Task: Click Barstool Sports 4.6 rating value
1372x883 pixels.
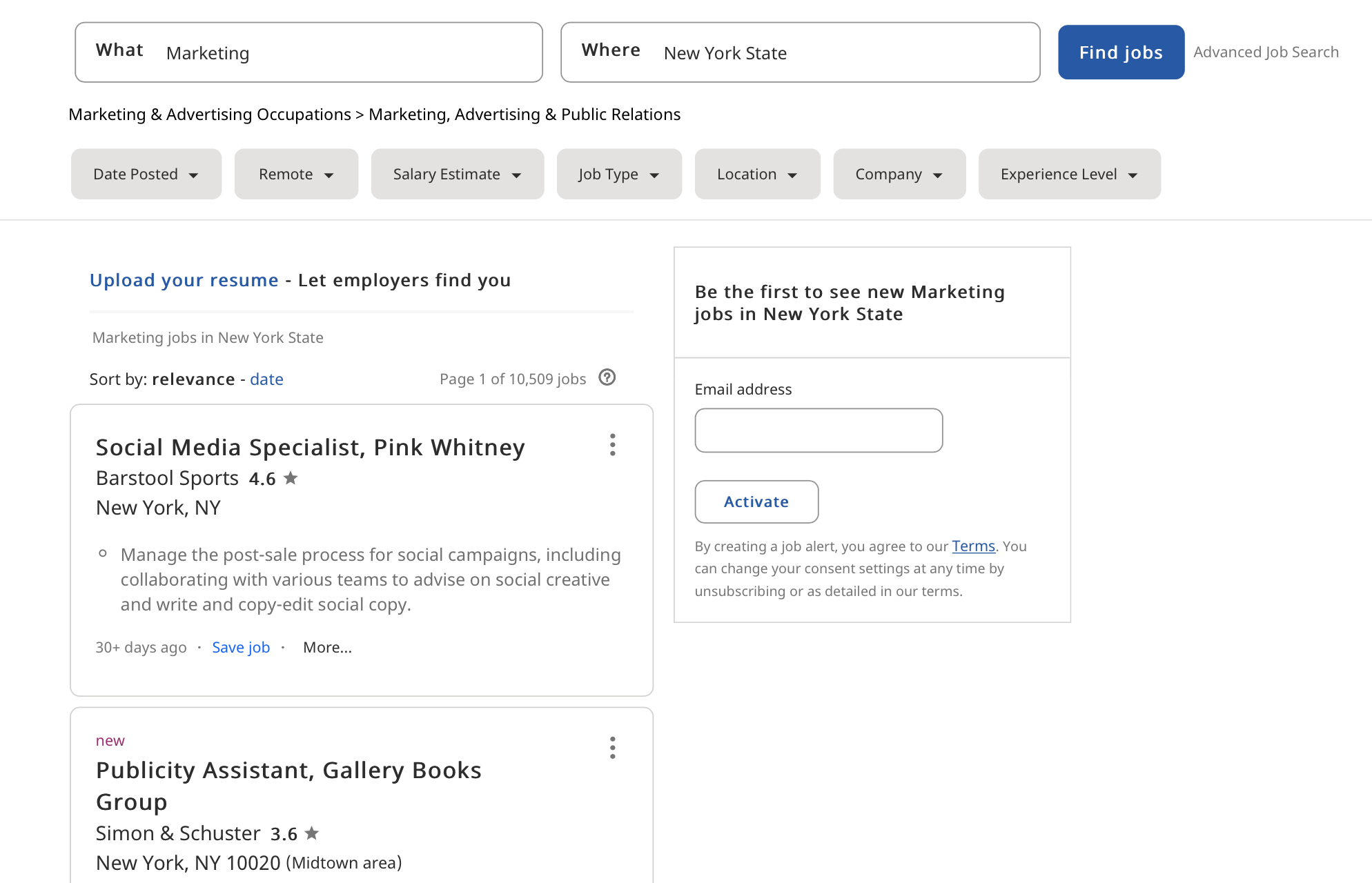Action: (262, 479)
